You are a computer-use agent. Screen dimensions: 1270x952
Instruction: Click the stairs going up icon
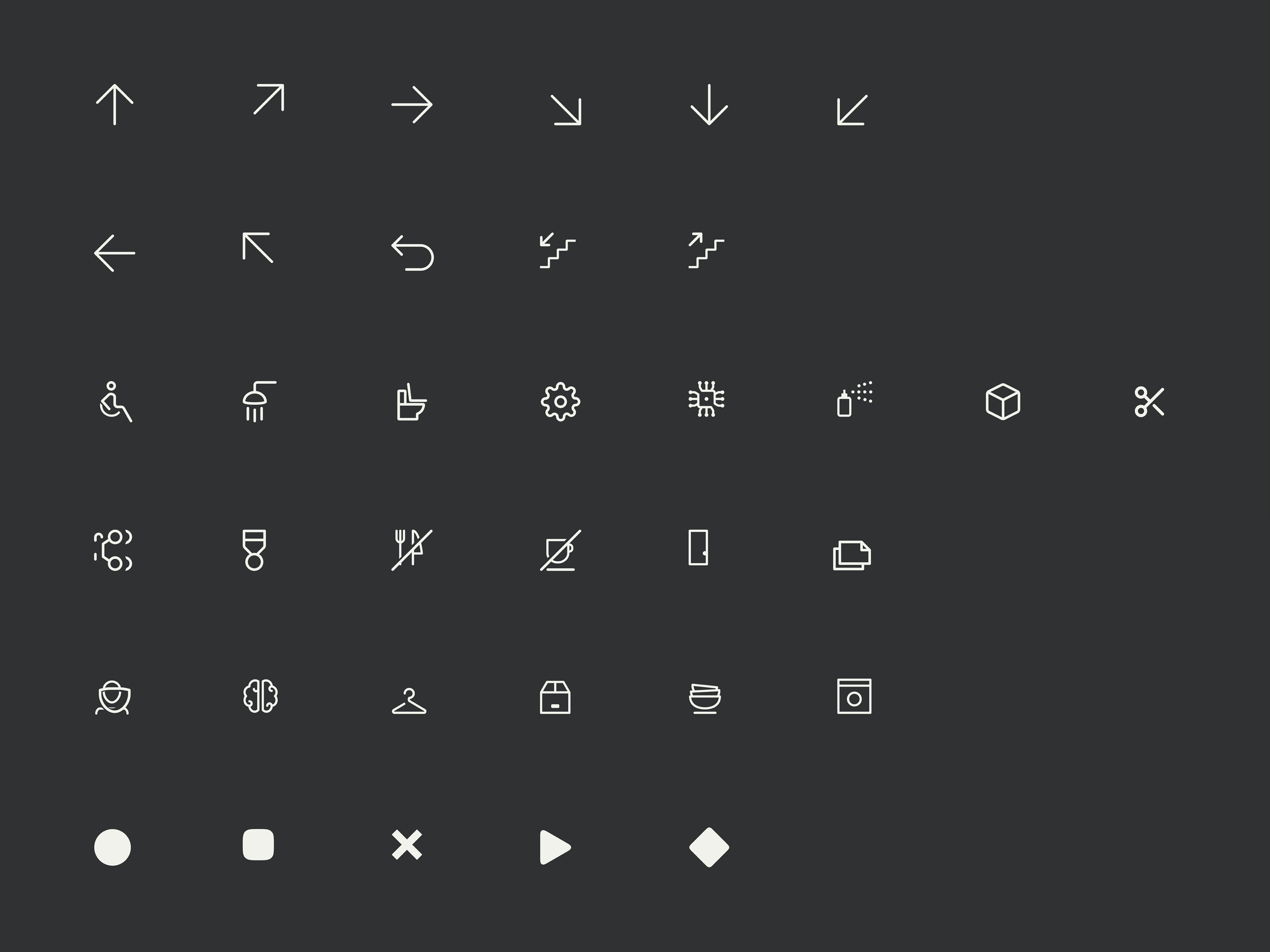pyautogui.click(x=706, y=250)
